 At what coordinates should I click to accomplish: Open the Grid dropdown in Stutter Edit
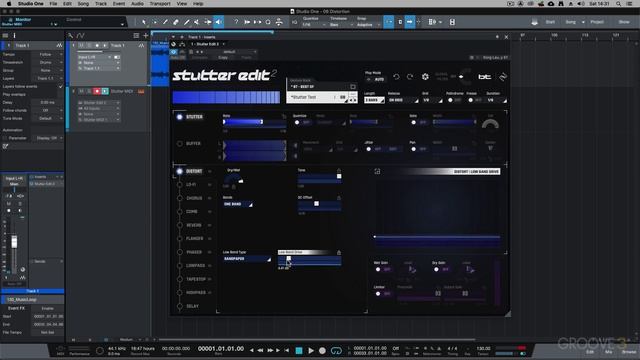(433, 100)
